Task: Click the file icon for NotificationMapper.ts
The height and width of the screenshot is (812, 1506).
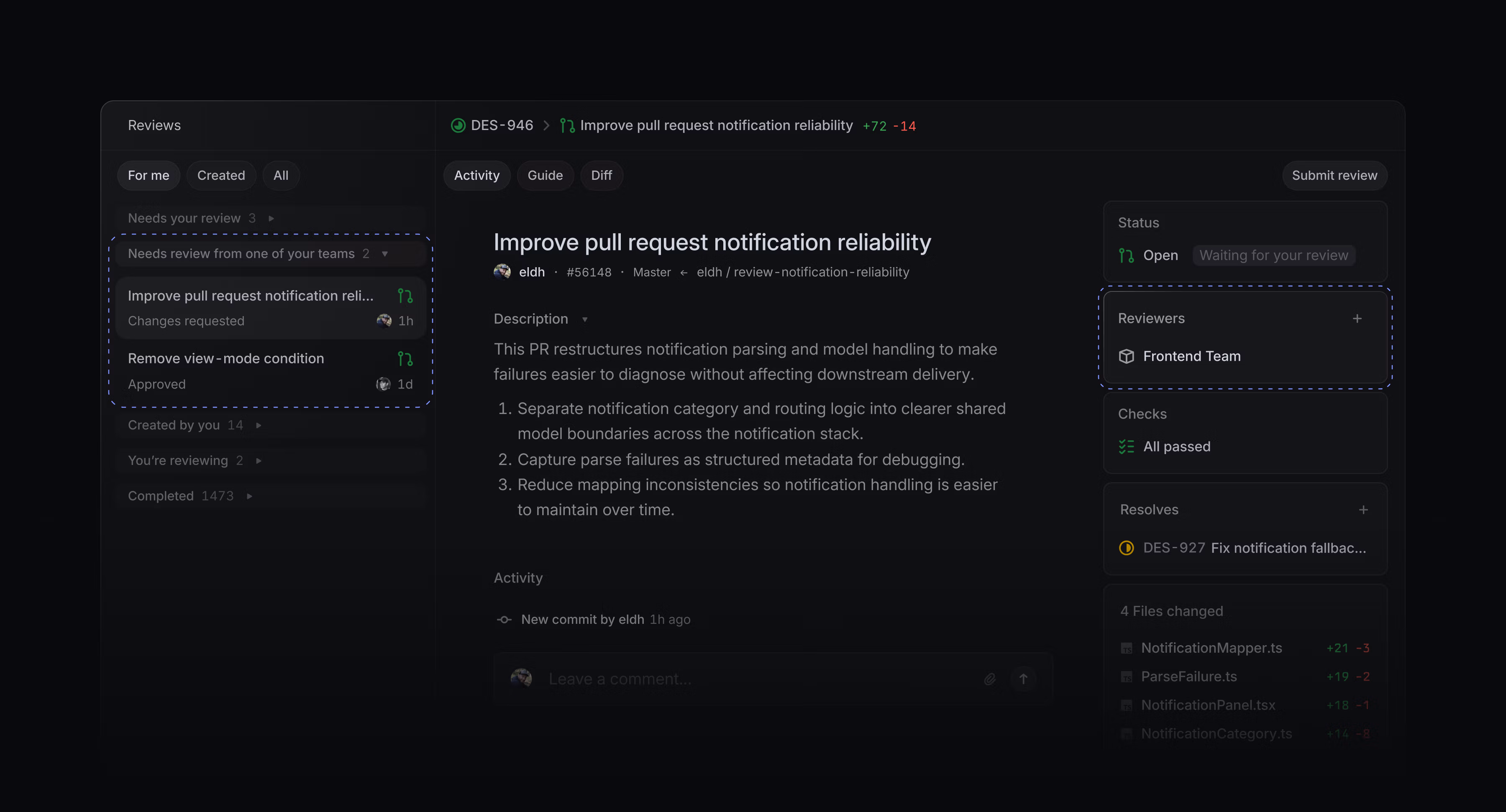Action: click(1126, 648)
